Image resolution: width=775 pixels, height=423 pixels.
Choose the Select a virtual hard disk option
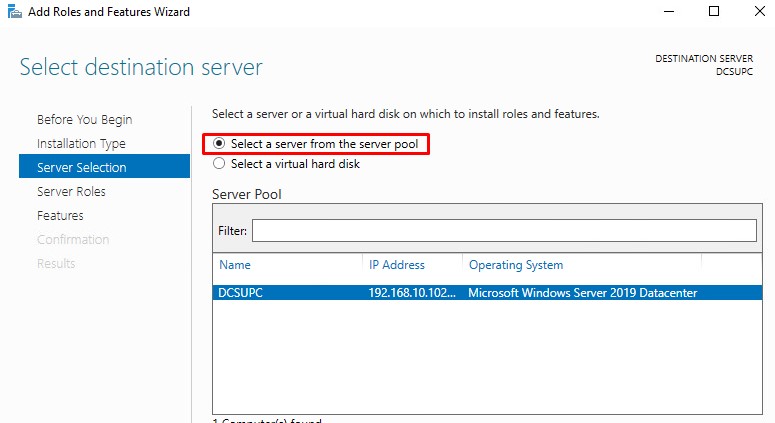[x=219, y=164]
